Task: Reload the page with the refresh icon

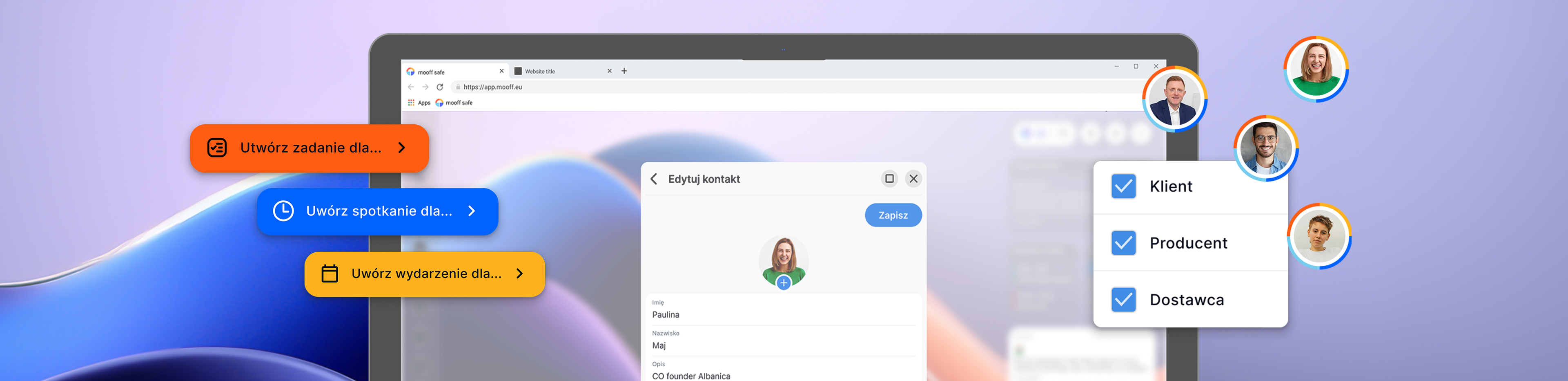Action: click(x=440, y=87)
